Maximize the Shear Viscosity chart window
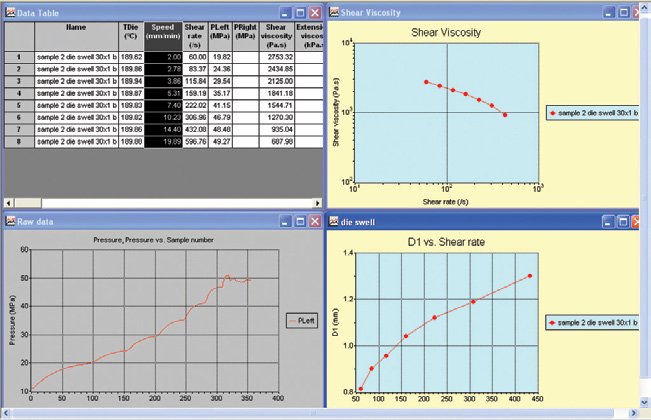 624,11
